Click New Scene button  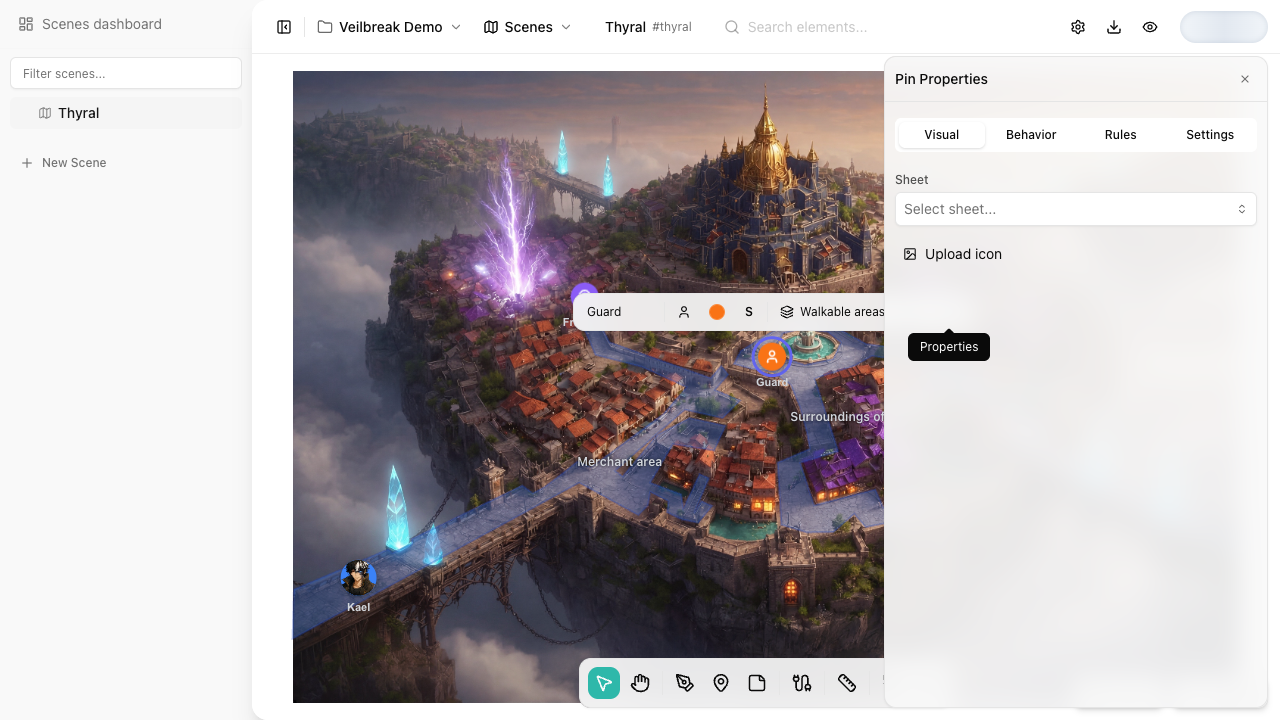(64, 163)
